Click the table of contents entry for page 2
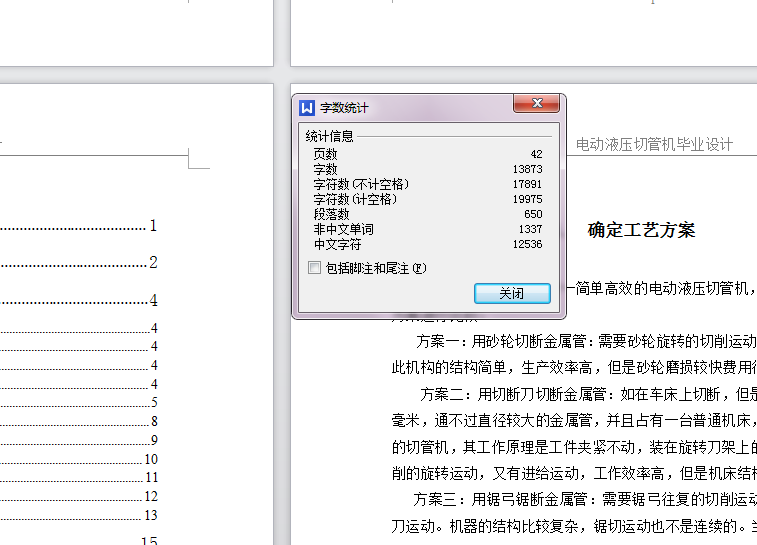The height and width of the screenshot is (545, 757). 79,263
